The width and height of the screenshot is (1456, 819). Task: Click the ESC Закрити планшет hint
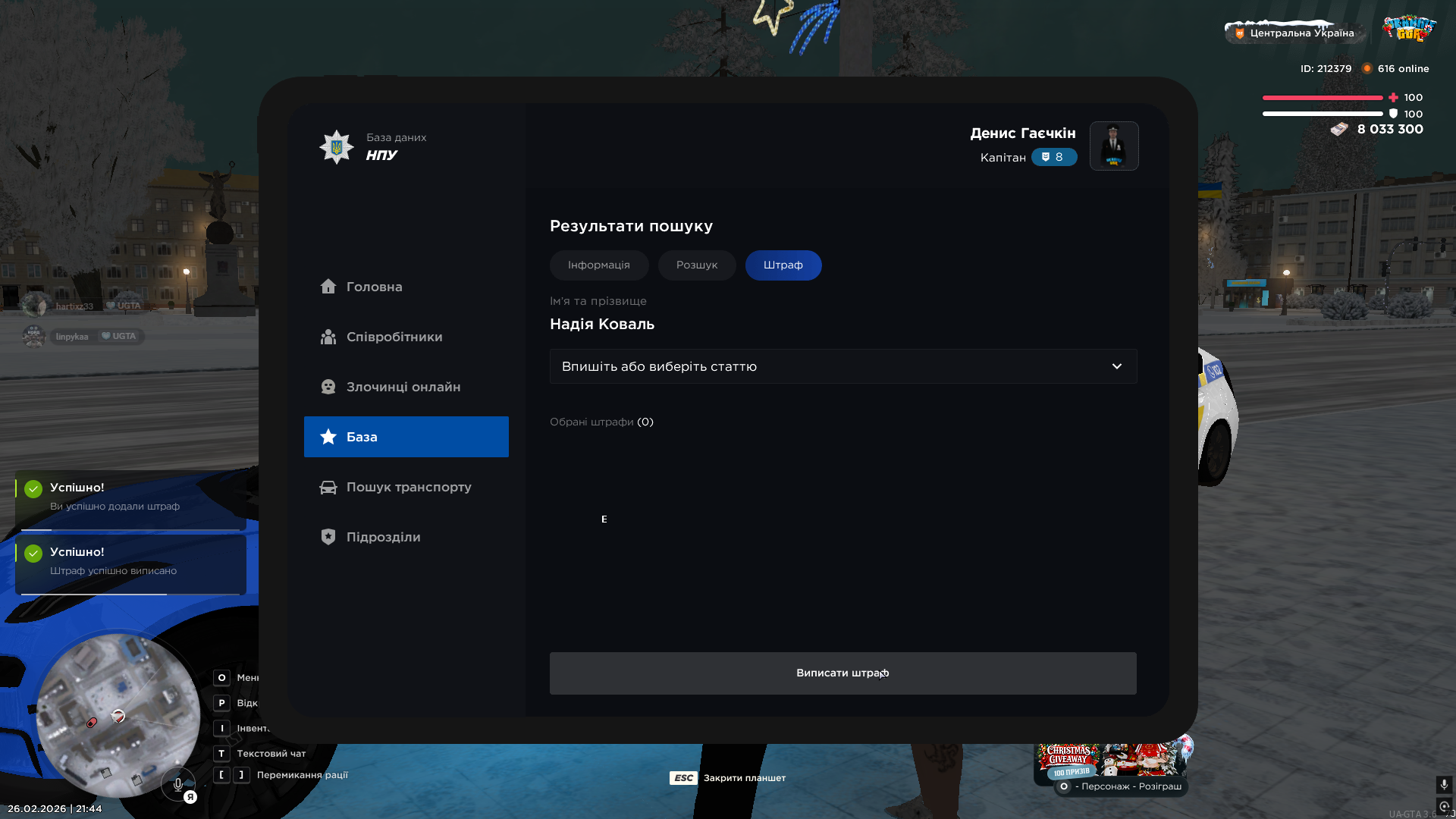click(x=727, y=778)
